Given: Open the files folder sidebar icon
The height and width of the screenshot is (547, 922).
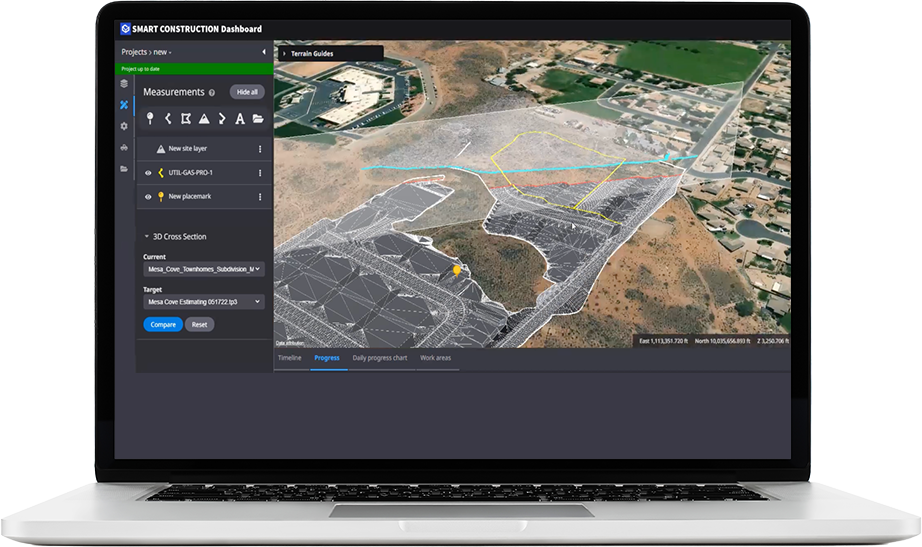Looking at the screenshot, I should pyautogui.click(x=124, y=169).
